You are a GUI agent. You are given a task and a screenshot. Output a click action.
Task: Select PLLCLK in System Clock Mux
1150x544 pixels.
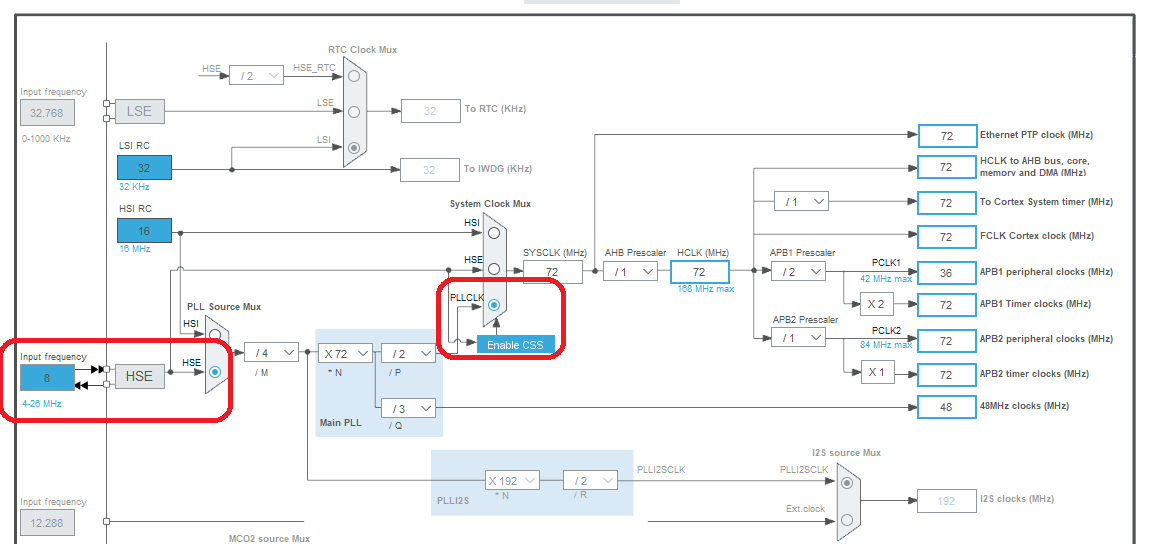pos(494,304)
